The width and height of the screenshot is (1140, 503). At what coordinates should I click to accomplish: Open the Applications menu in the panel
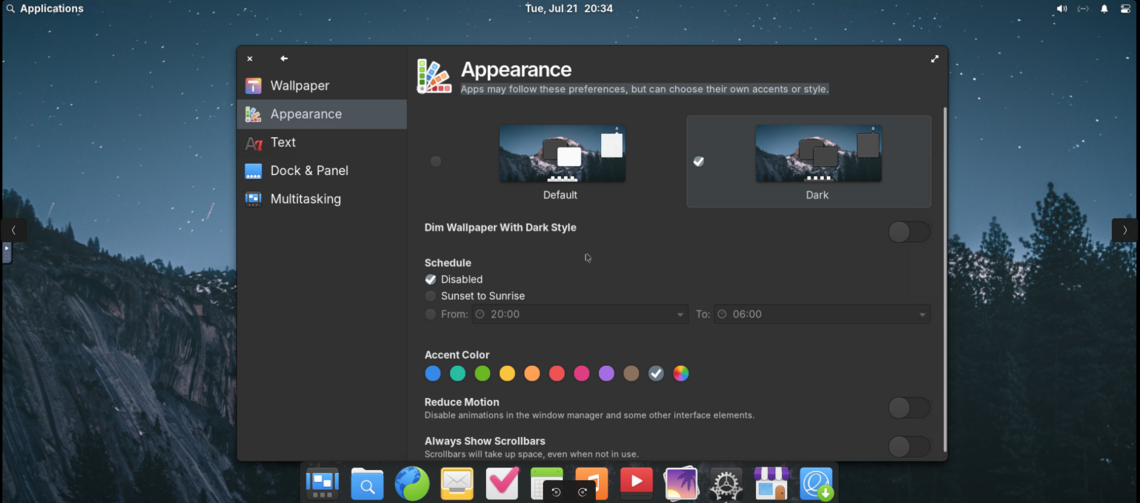point(44,9)
